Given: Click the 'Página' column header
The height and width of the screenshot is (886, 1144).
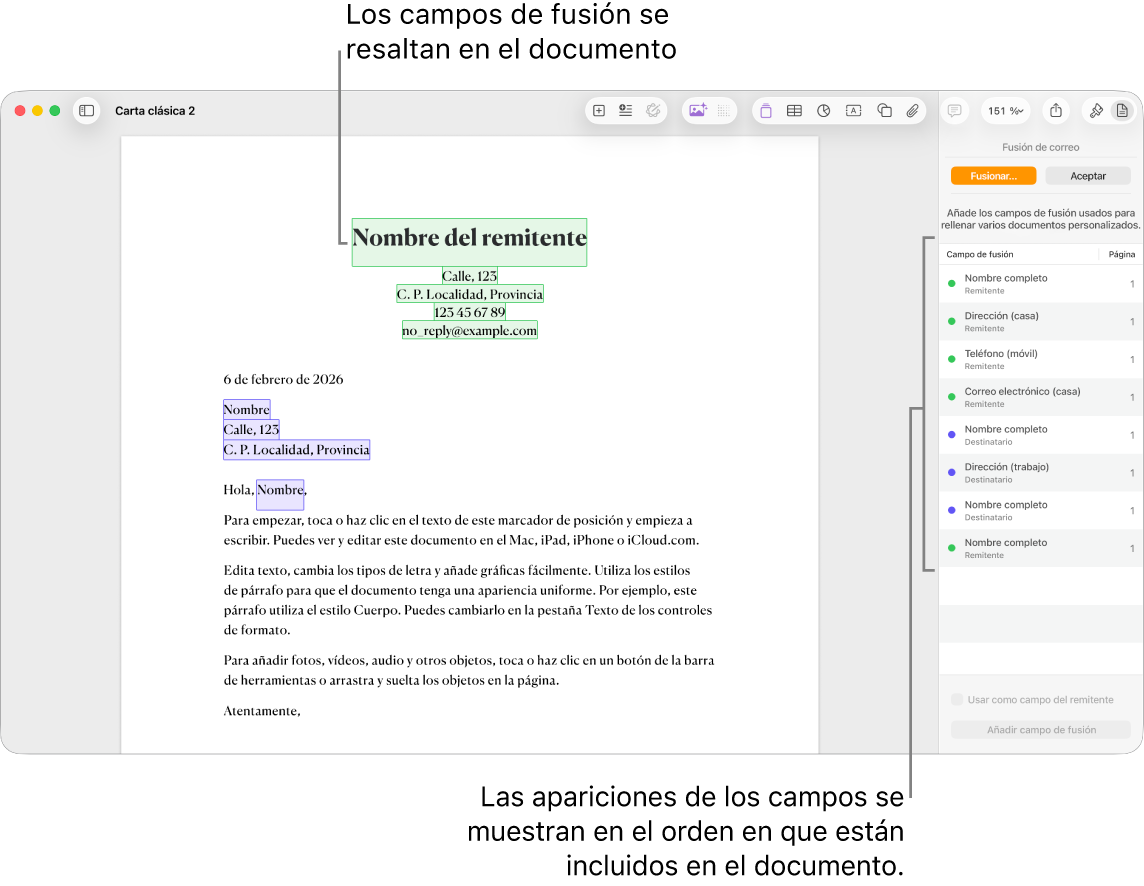Looking at the screenshot, I should click(x=1121, y=254).
